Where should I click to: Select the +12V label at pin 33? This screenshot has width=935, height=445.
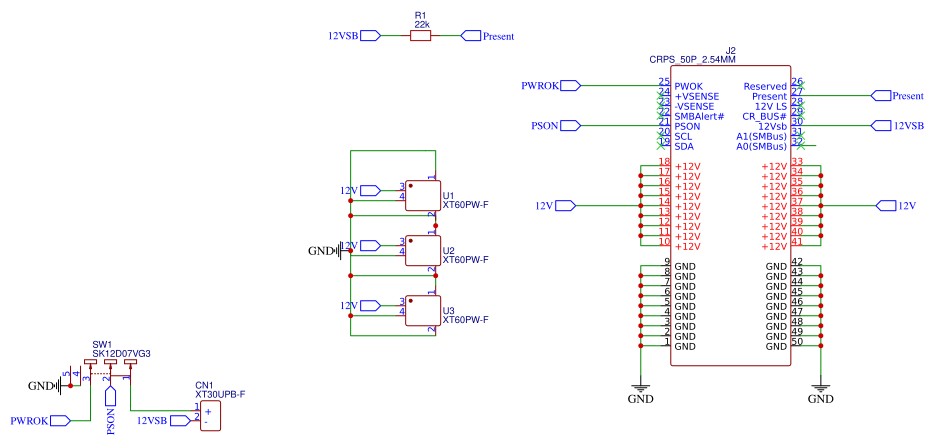774,166
